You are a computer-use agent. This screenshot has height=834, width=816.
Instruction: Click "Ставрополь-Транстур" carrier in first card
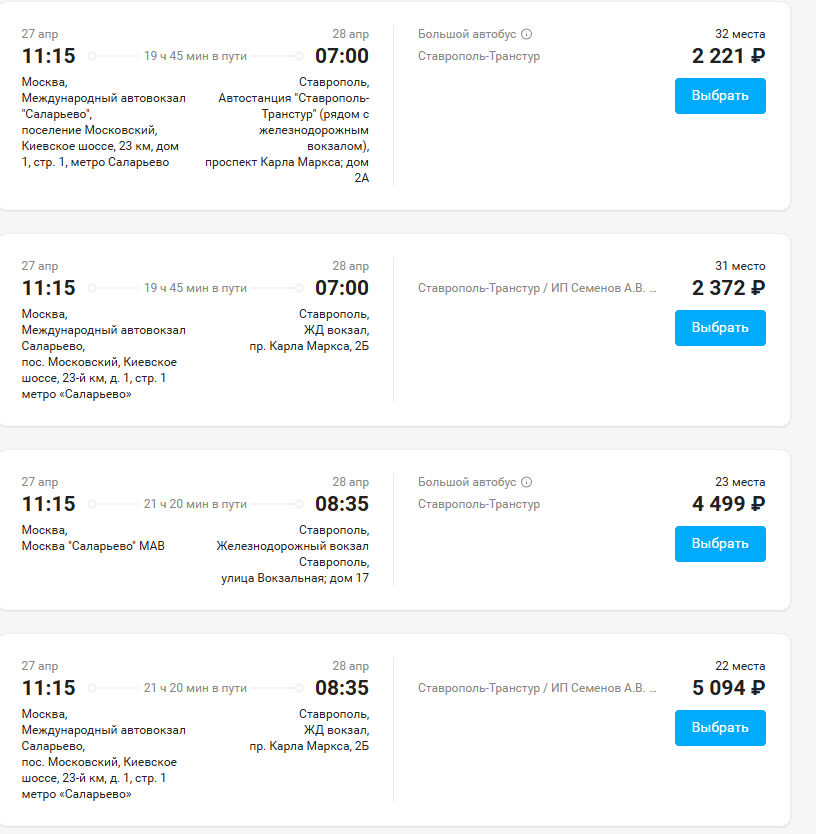point(478,56)
